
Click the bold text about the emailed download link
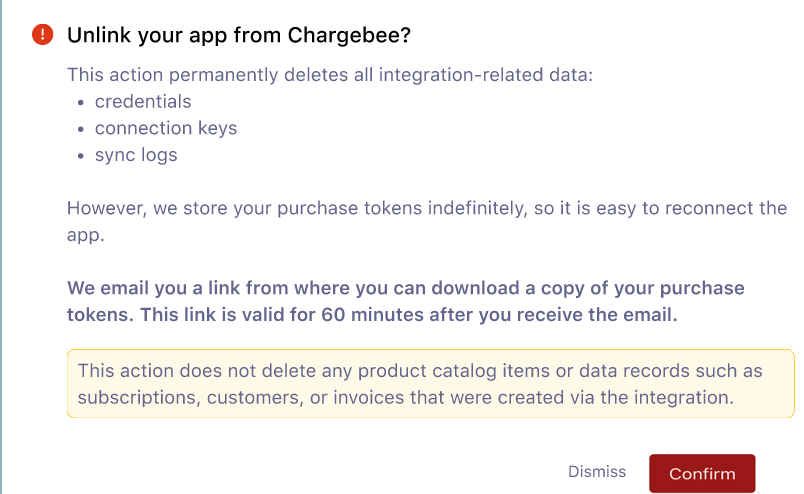click(405, 302)
